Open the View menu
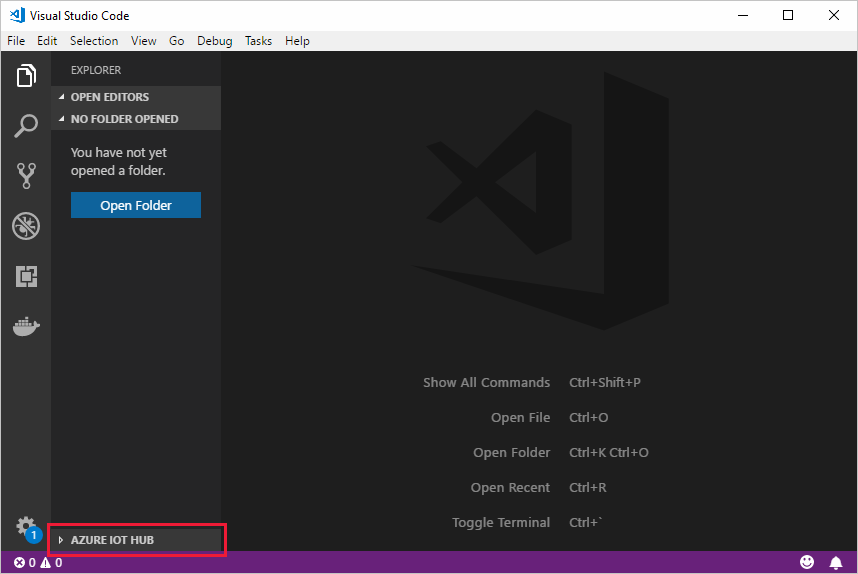The image size is (858, 574). coord(143,41)
